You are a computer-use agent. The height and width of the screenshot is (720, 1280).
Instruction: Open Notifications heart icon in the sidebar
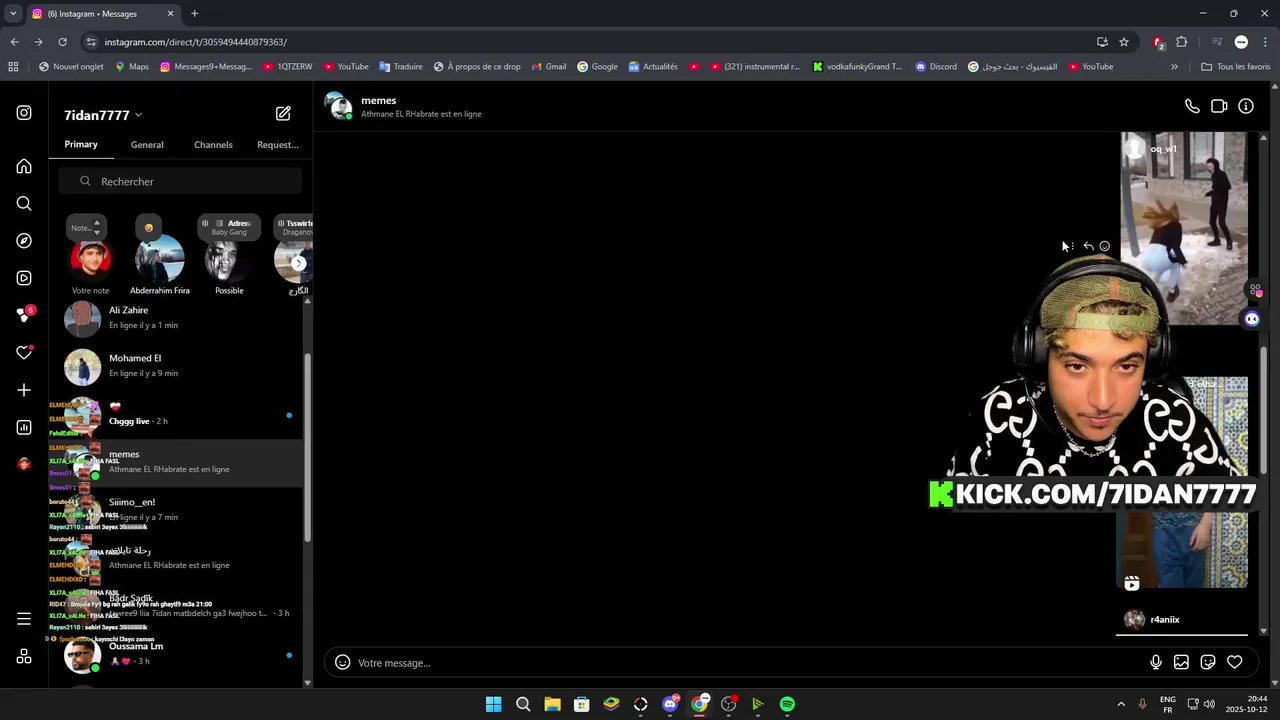tap(24, 352)
